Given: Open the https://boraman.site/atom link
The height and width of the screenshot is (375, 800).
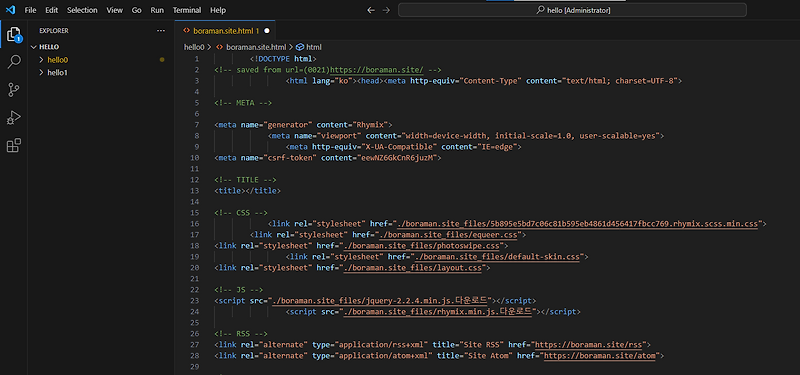Looking at the screenshot, I should pyautogui.click(x=599, y=356).
